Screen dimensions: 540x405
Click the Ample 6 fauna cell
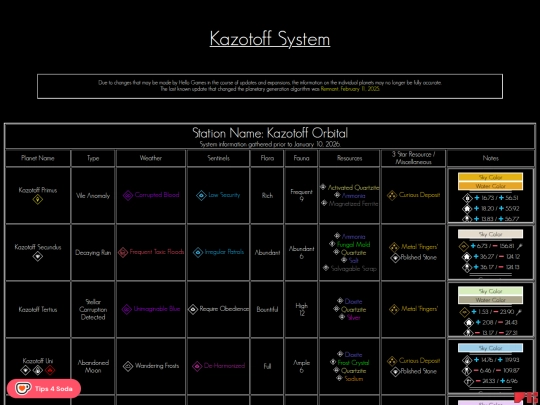pos(301,366)
